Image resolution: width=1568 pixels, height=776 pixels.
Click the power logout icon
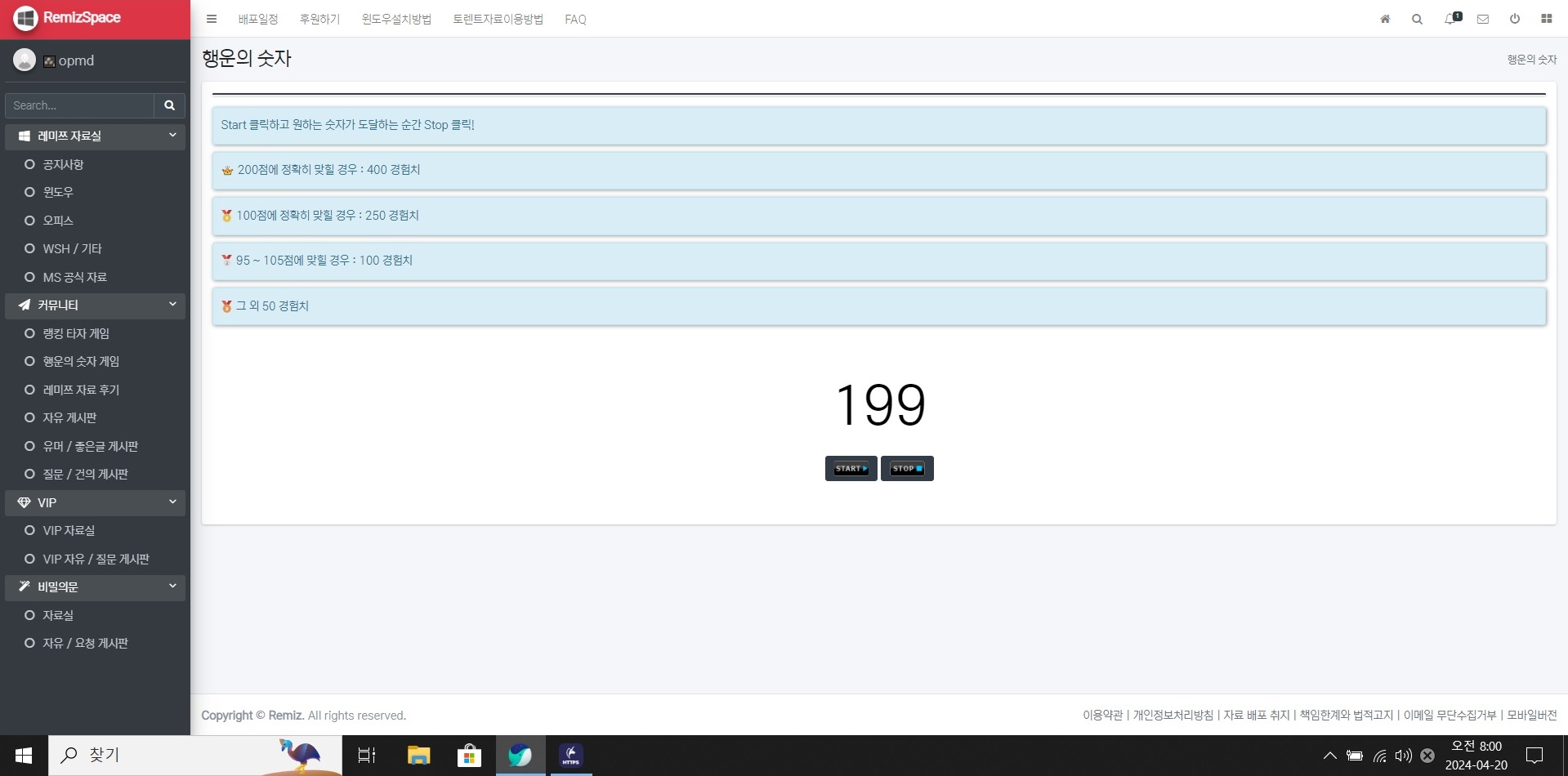(x=1514, y=19)
